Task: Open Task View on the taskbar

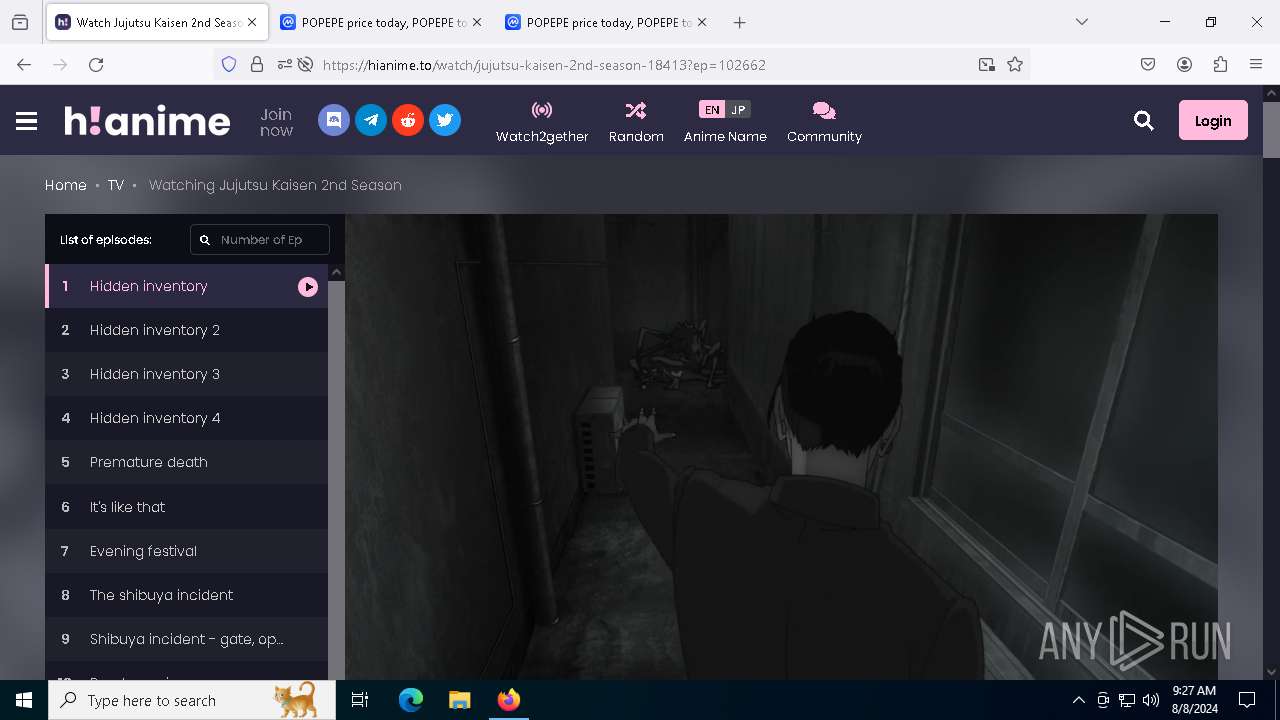Action: coord(360,700)
